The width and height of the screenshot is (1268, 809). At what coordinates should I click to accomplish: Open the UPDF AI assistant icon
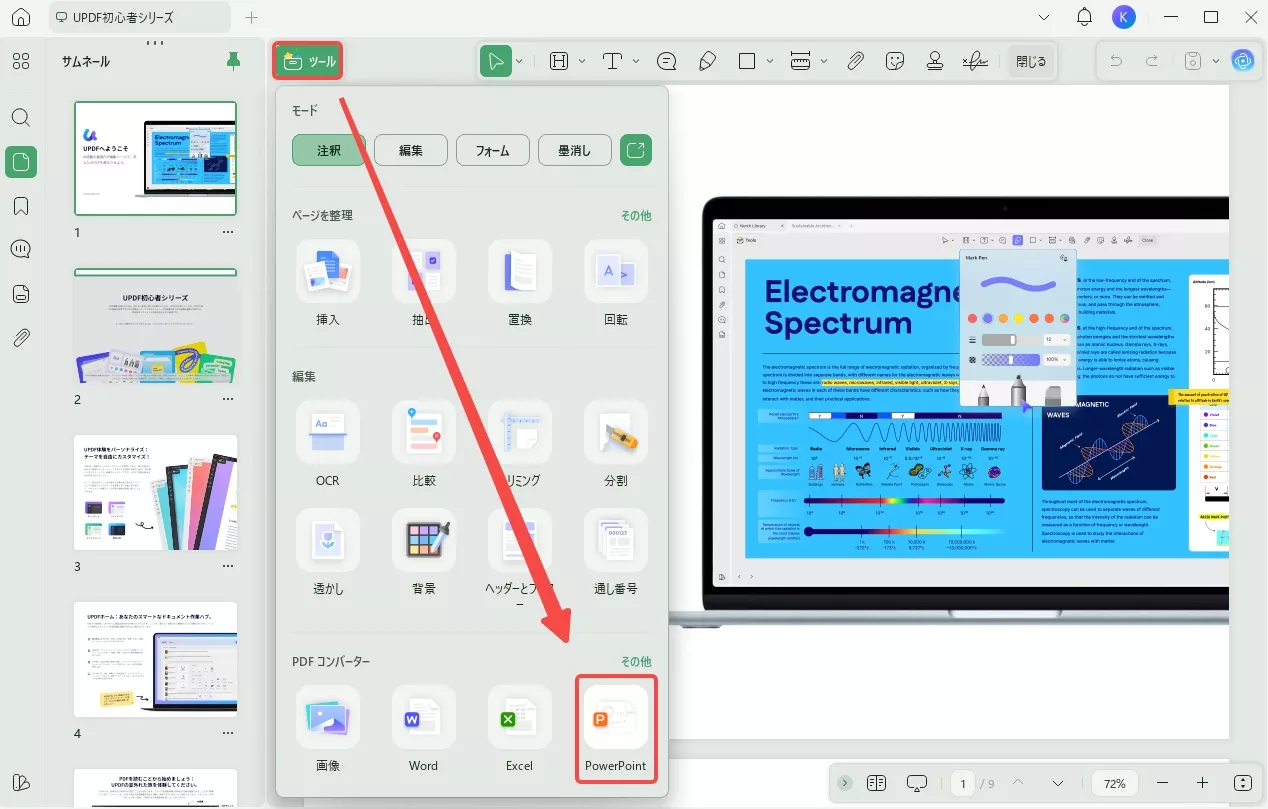coord(1243,61)
